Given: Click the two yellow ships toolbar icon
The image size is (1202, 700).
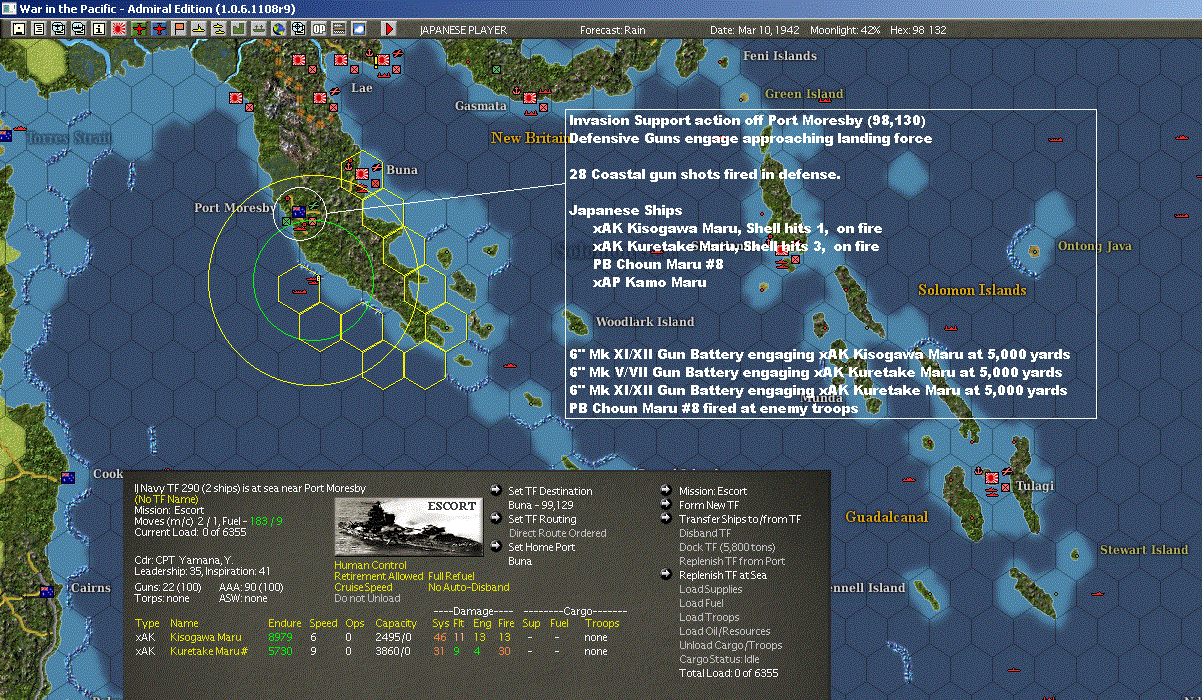Looking at the screenshot, I should point(218,29).
